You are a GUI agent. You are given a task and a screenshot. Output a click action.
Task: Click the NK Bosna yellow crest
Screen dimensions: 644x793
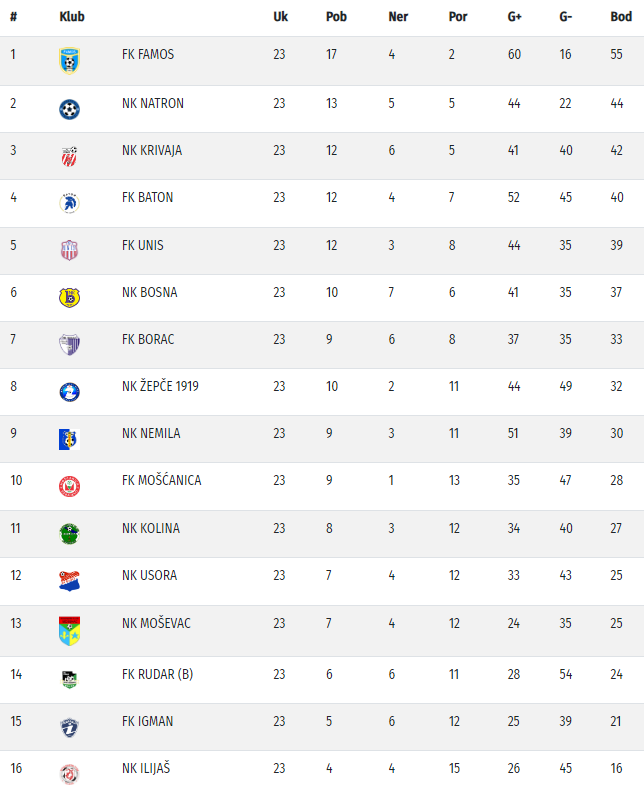pyautogui.click(x=69, y=297)
